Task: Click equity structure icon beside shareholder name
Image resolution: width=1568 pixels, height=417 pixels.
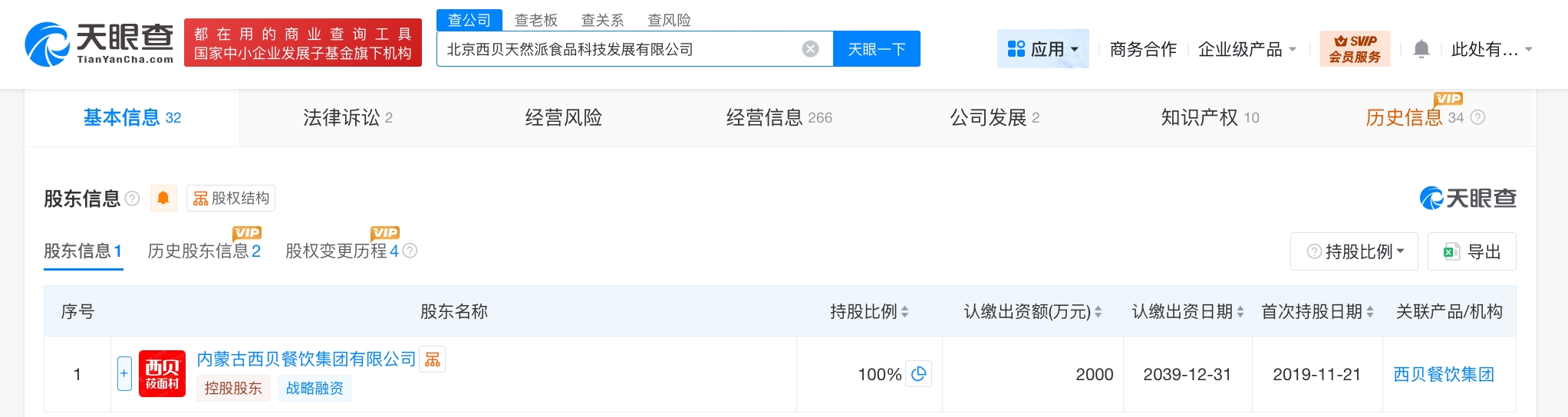Action: [433, 360]
